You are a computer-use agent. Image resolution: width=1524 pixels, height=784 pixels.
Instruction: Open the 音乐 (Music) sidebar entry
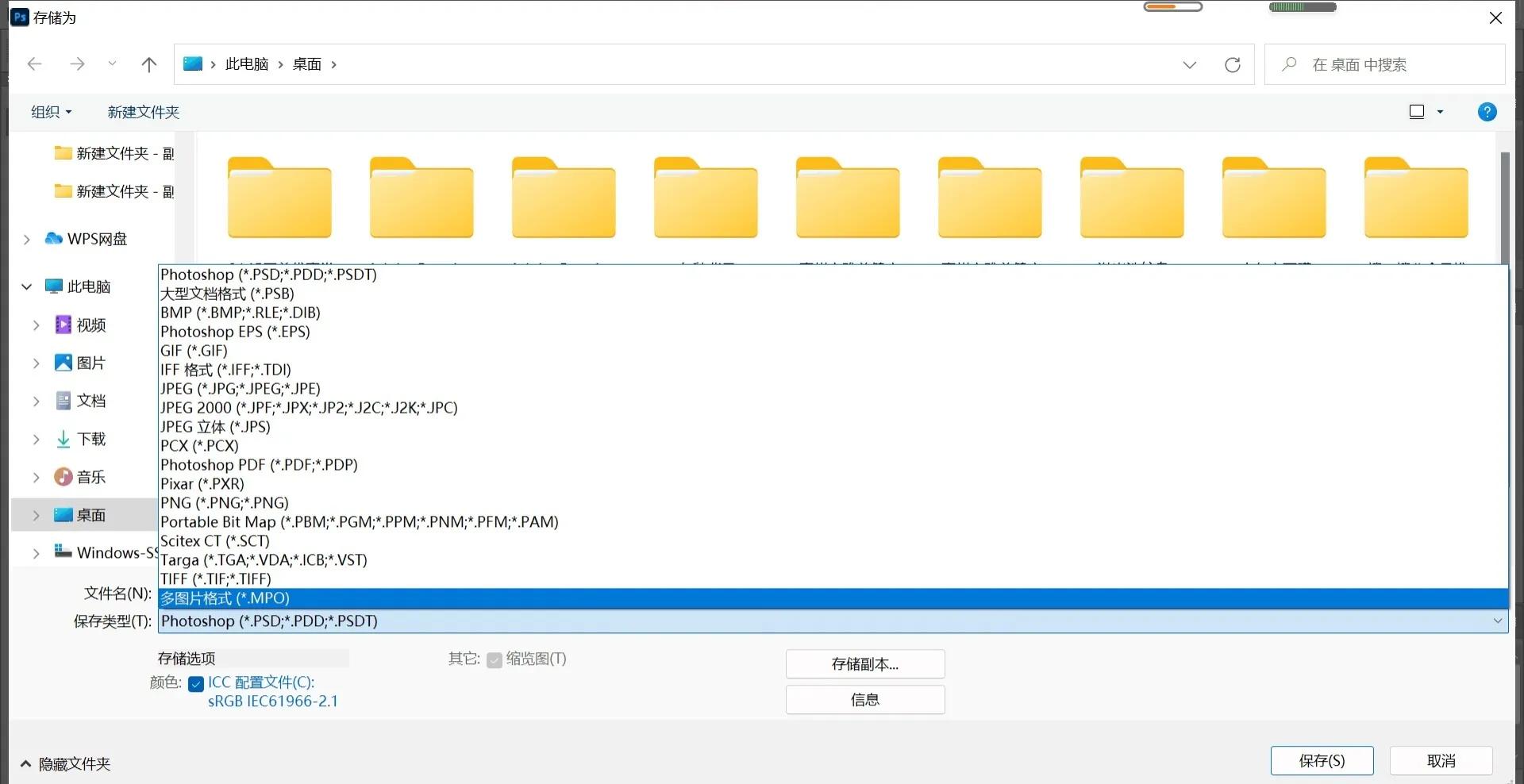pyautogui.click(x=90, y=477)
